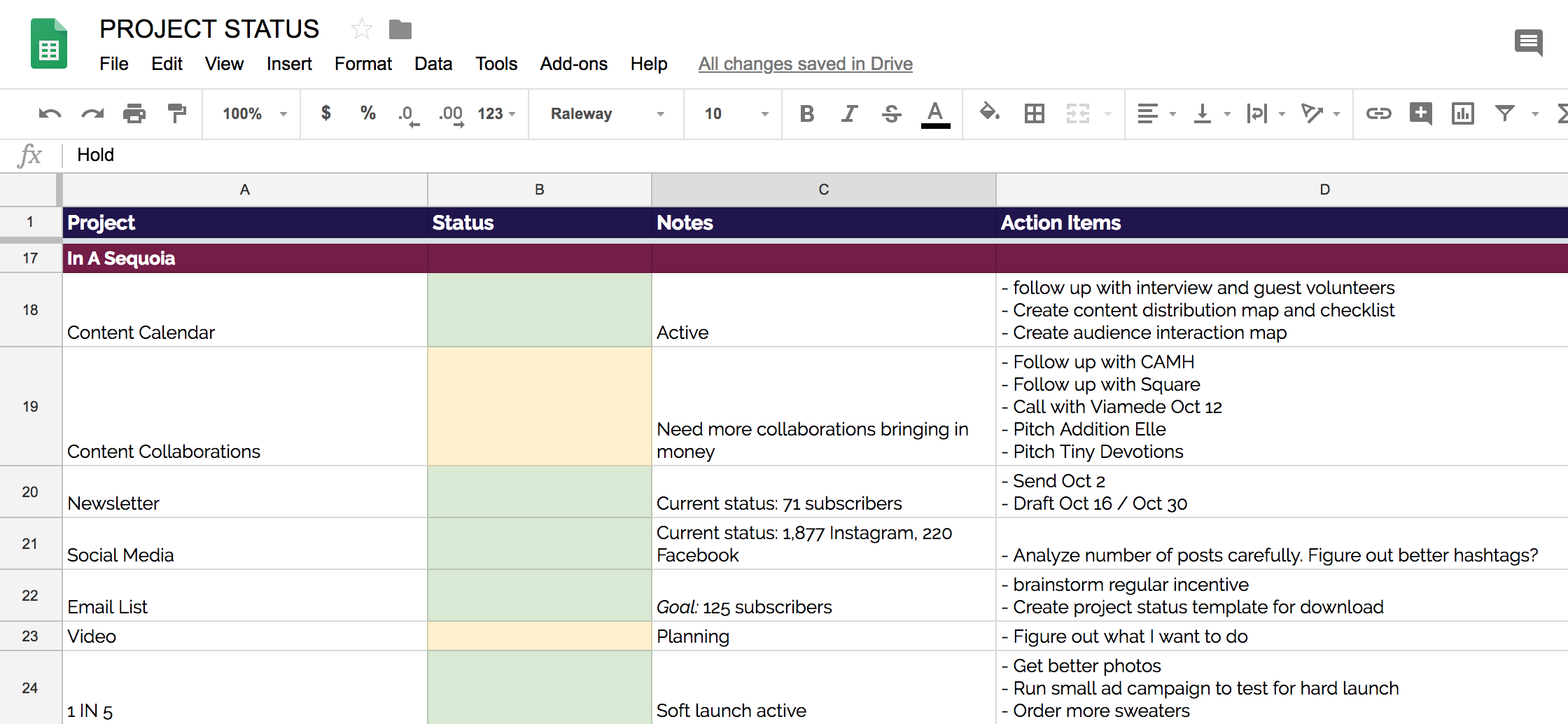
Task: Click the Filter funnel icon
Action: [1505, 113]
